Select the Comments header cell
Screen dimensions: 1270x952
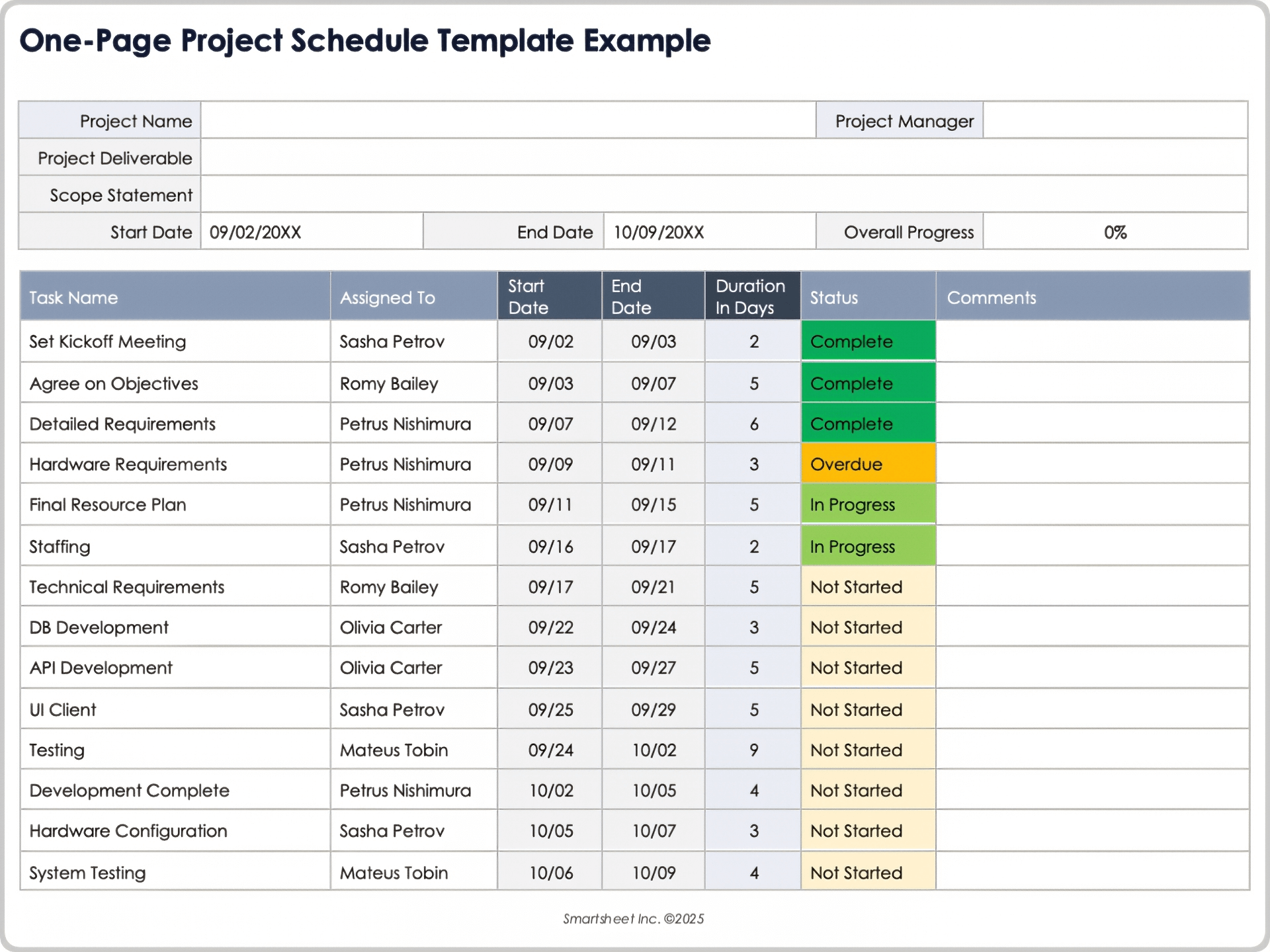click(x=1091, y=297)
